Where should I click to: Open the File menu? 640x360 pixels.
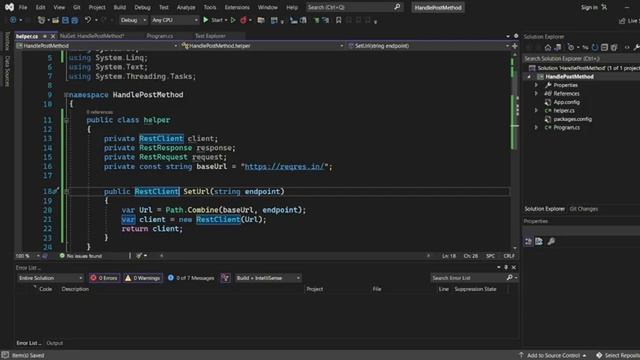tap(23, 7)
